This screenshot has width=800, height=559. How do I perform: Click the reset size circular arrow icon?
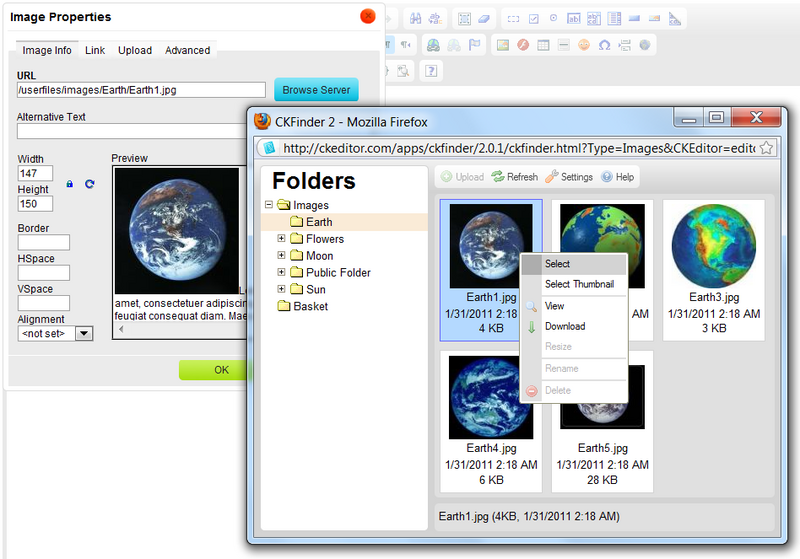point(90,184)
